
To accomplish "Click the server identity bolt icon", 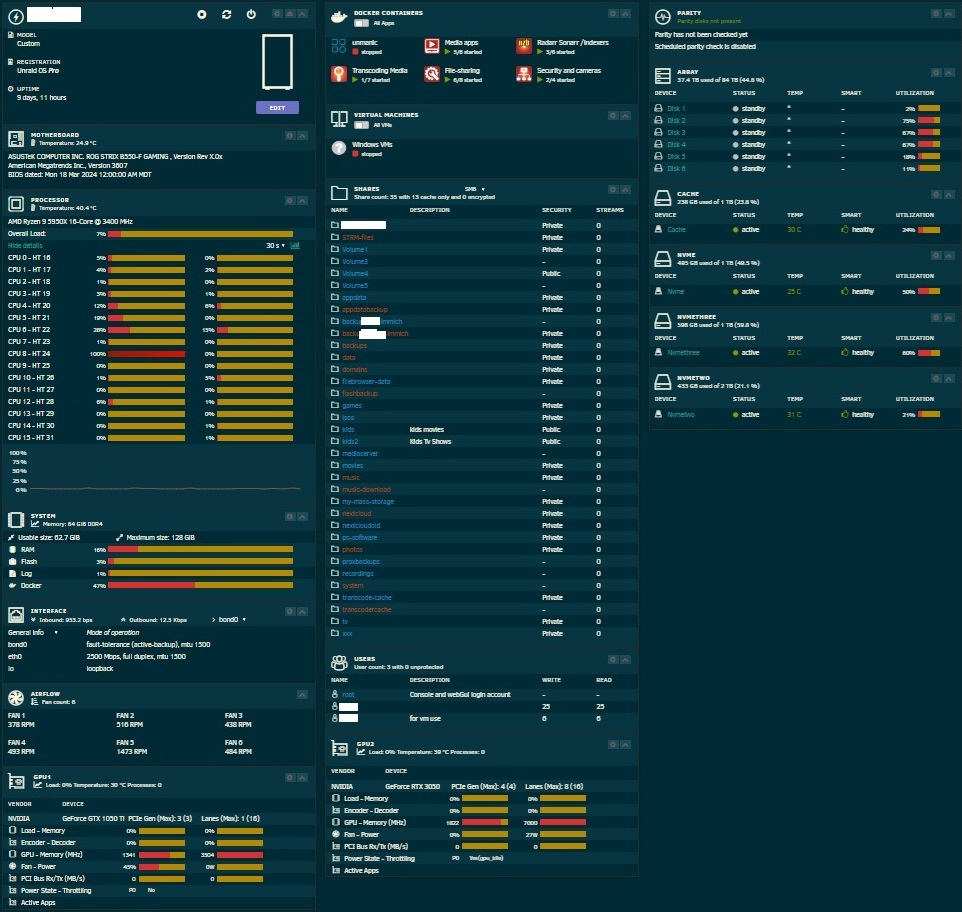I will coord(16,16).
